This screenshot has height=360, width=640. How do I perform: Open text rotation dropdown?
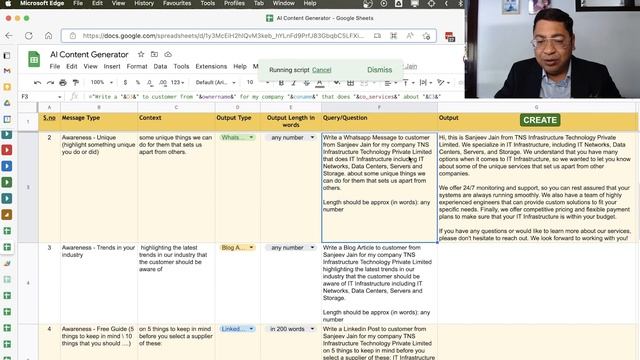pos(443,83)
